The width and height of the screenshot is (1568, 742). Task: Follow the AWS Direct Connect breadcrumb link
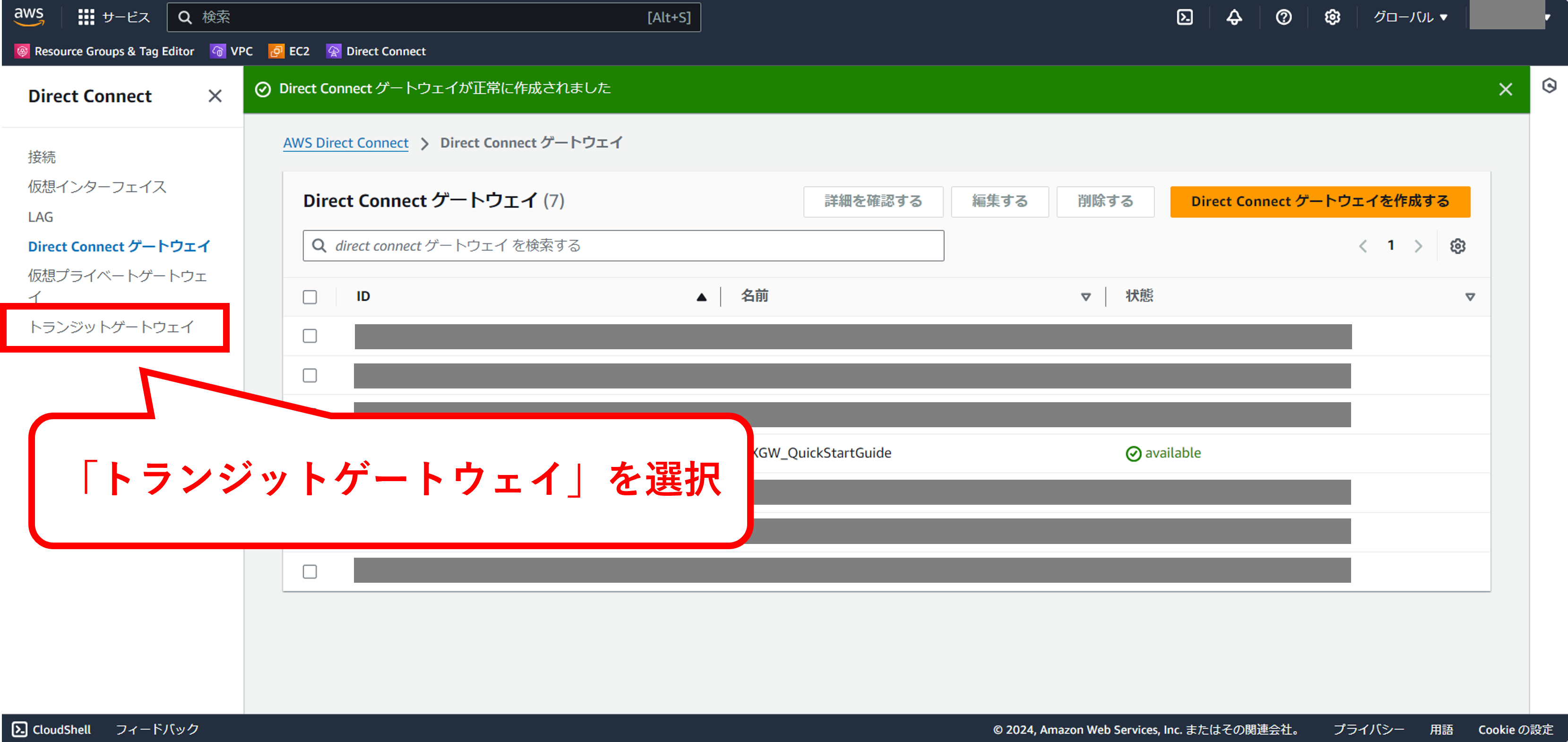coord(345,142)
